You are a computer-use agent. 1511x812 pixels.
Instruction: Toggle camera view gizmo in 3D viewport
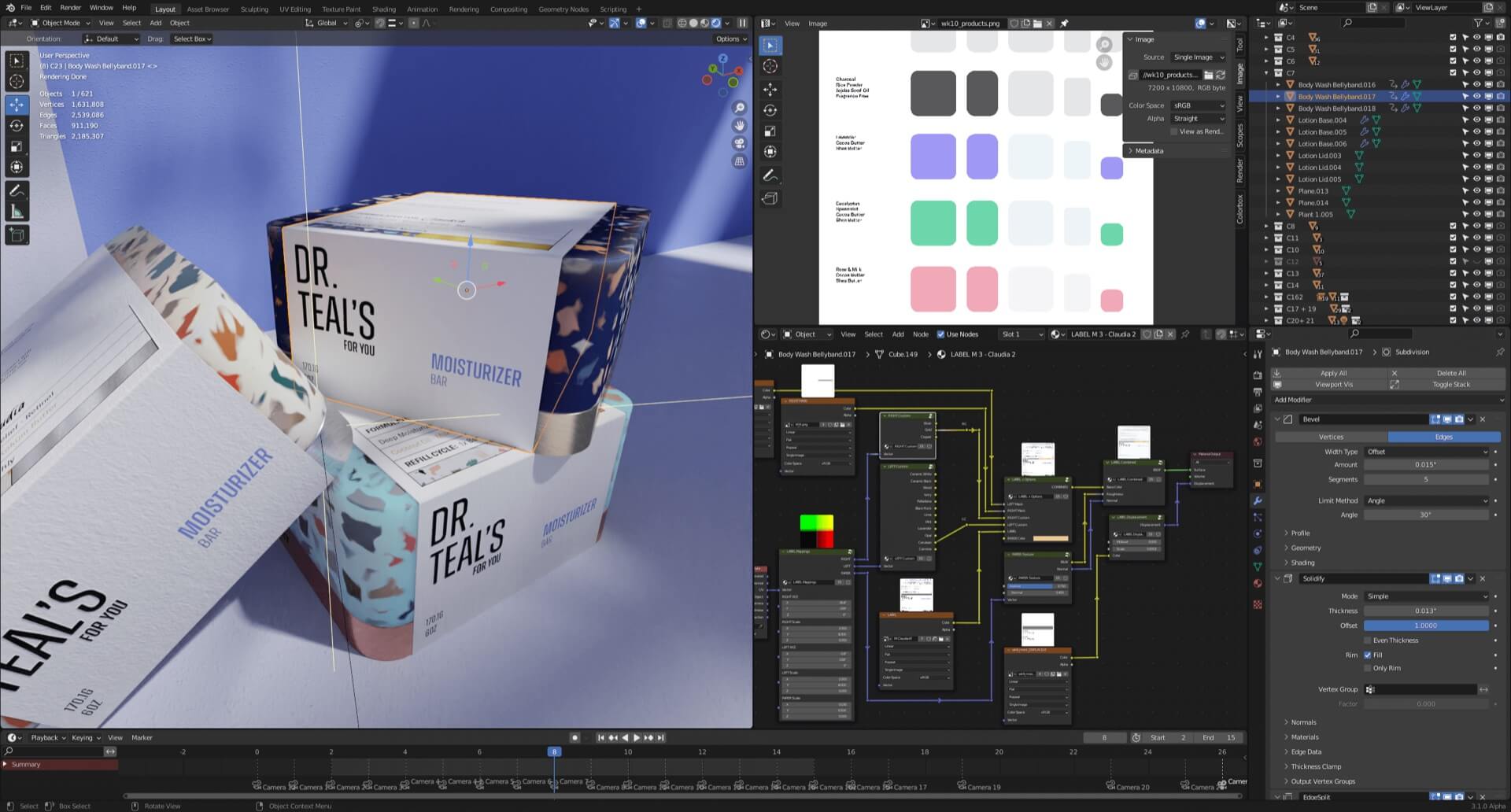pyautogui.click(x=740, y=143)
